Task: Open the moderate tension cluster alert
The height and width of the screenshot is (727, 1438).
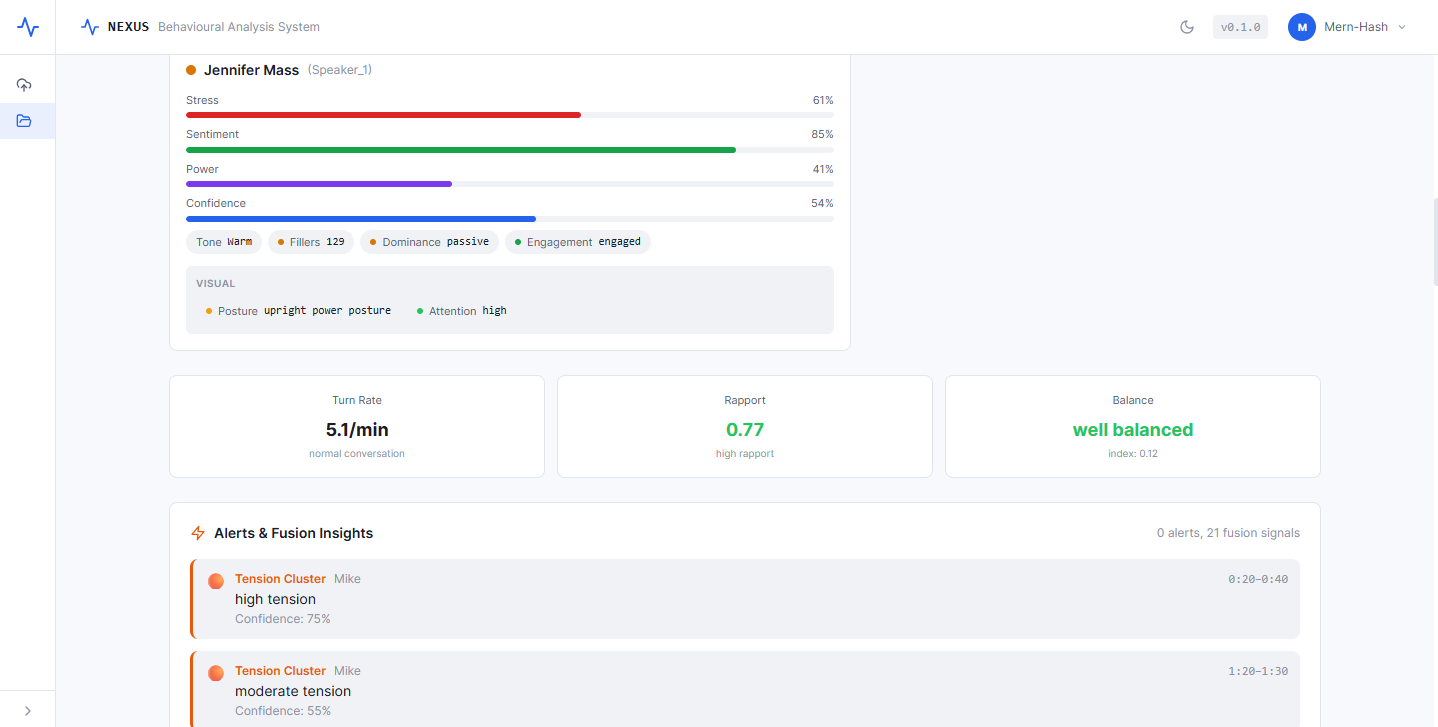Action: 745,689
